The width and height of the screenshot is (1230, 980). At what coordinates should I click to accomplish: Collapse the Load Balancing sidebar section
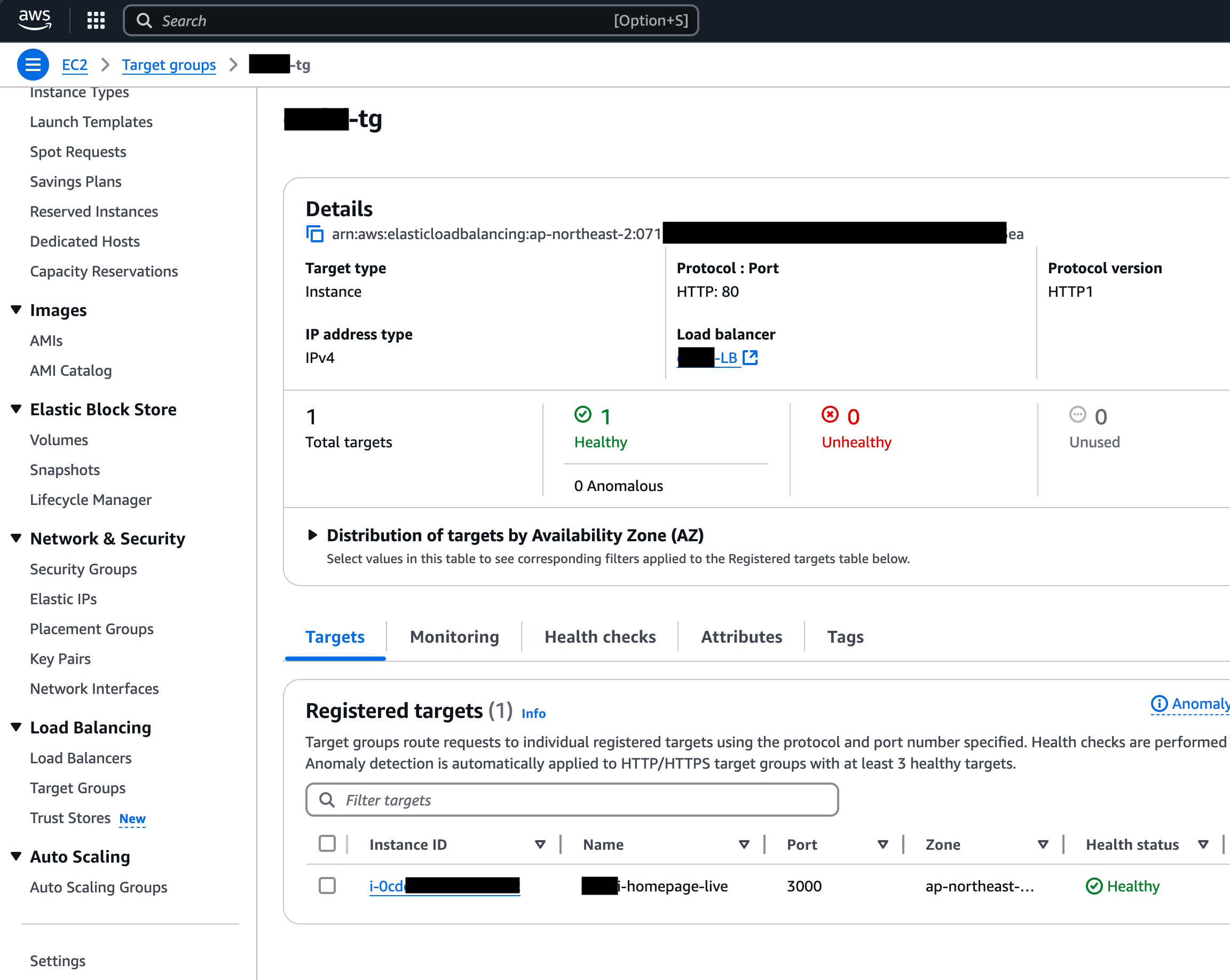click(17, 727)
